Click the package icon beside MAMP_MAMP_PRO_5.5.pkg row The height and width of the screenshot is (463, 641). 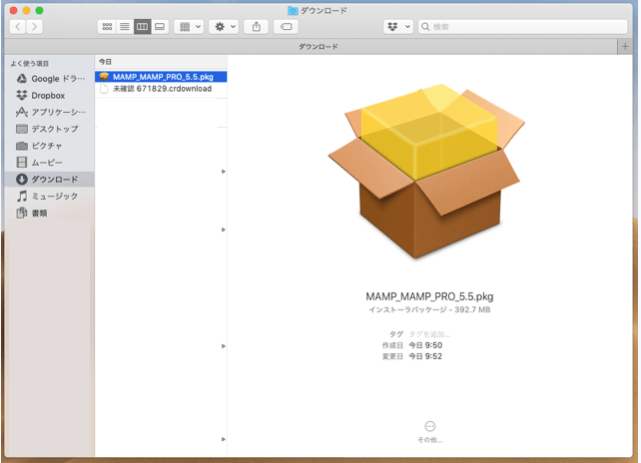tap(104, 77)
